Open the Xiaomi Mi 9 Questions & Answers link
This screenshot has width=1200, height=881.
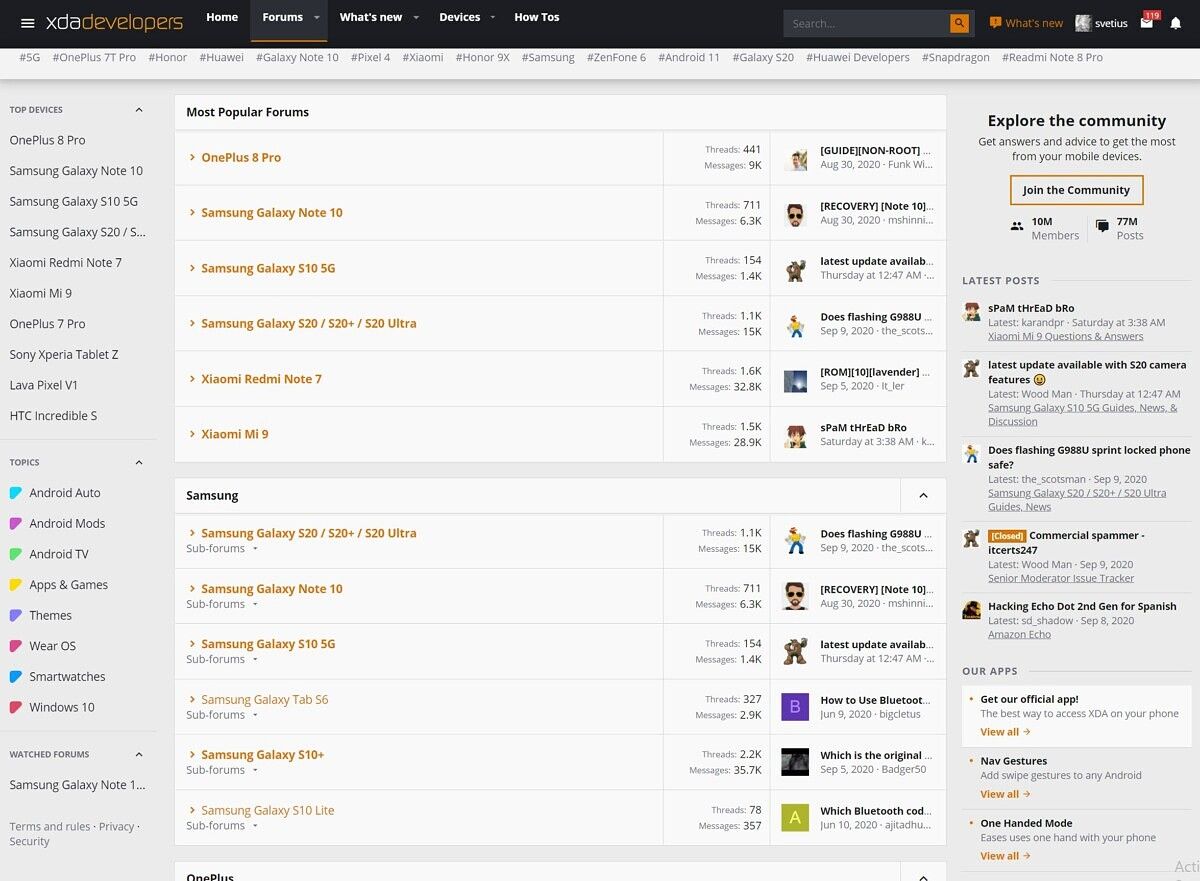(x=1064, y=336)
